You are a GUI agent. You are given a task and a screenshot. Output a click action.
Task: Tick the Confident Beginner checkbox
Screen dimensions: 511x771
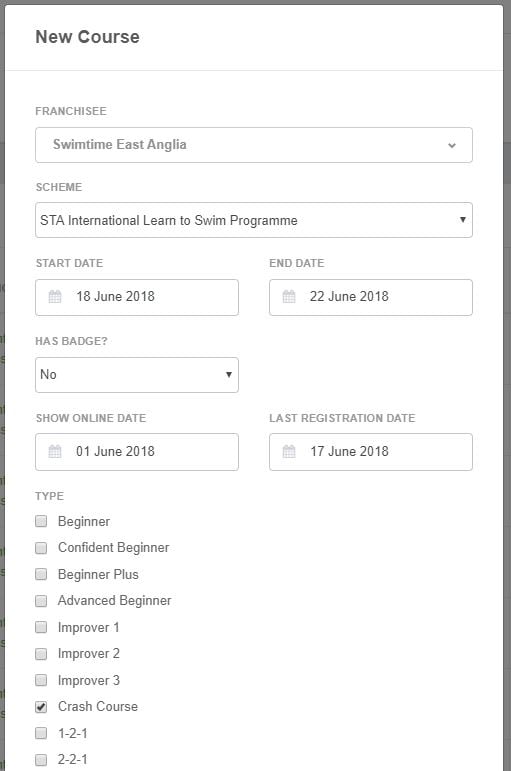click(x=41, y=548)
